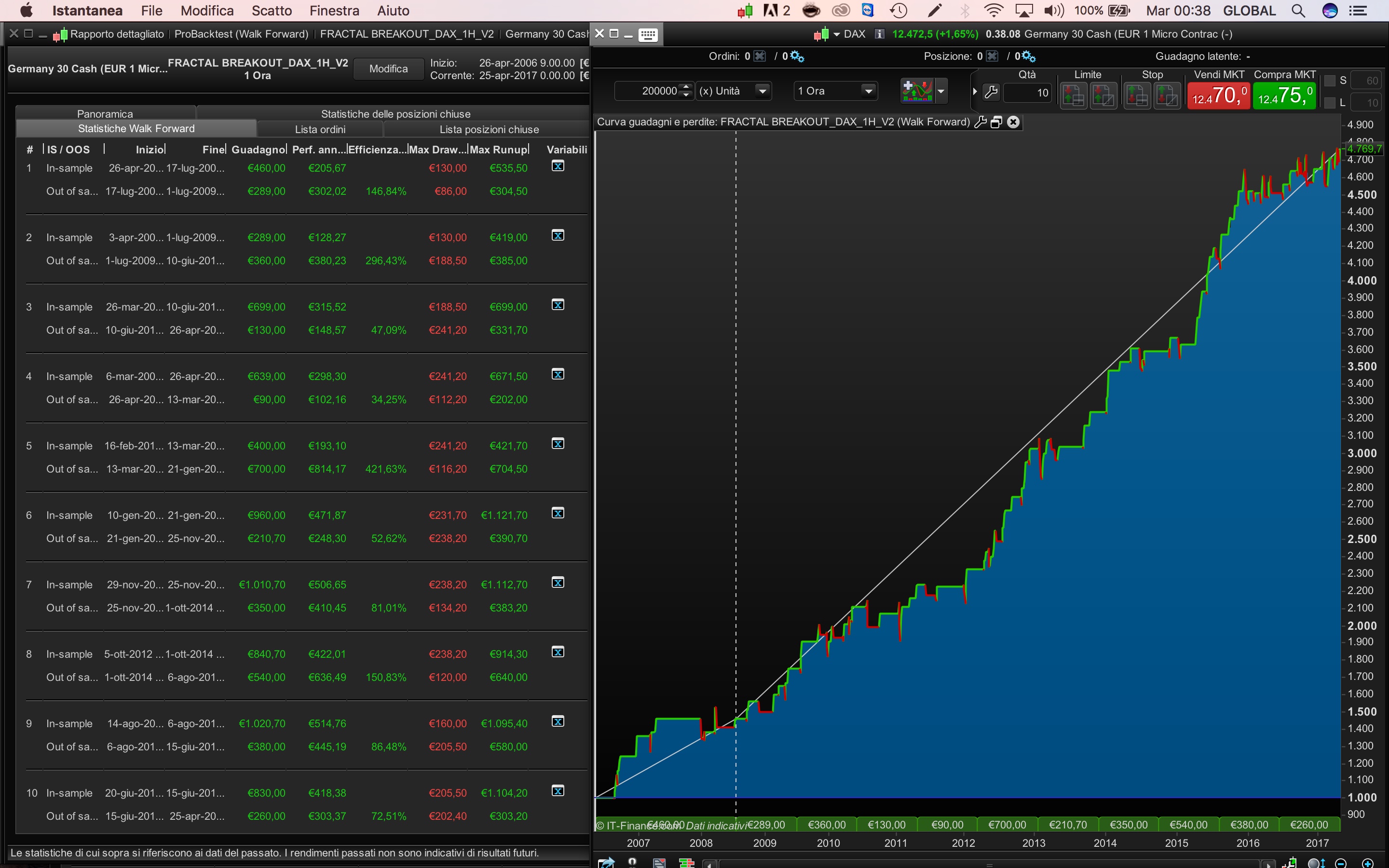Viewport: 1389px width, 868px height.
Task: Open order panel wrench settings next to Qtà
Action: (991, 92)
